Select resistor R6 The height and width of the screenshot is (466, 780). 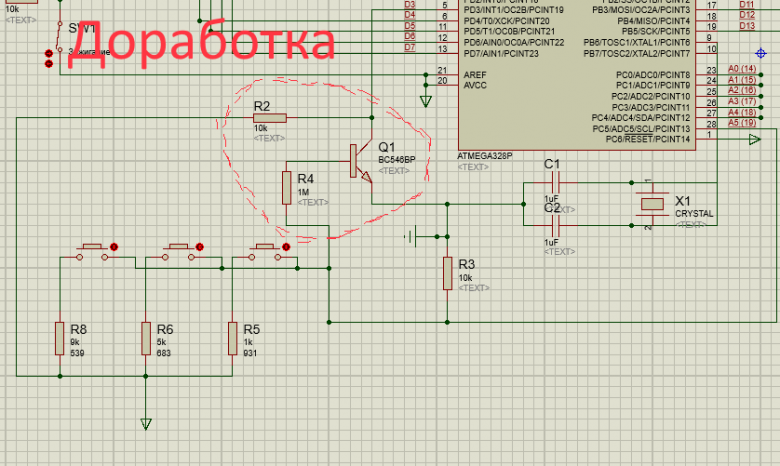(145, 339)
